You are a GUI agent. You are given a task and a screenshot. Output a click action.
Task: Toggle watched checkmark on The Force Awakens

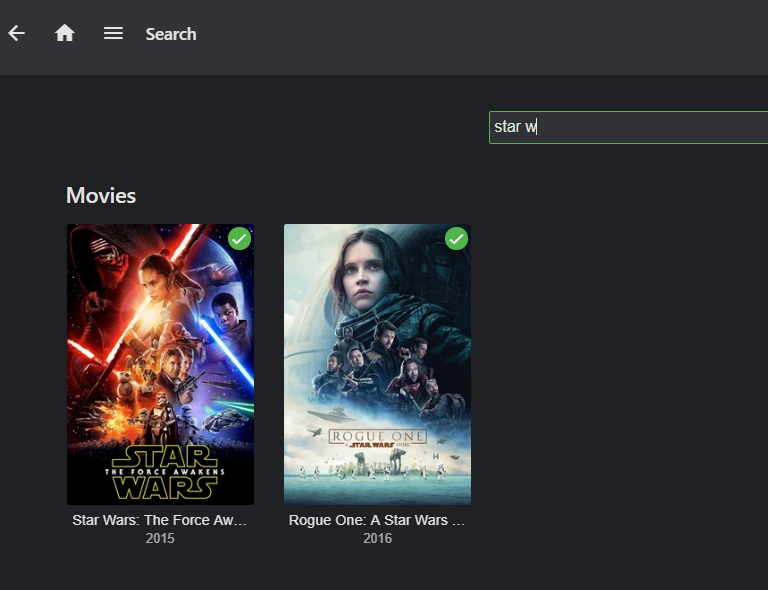tap(240, 239)
